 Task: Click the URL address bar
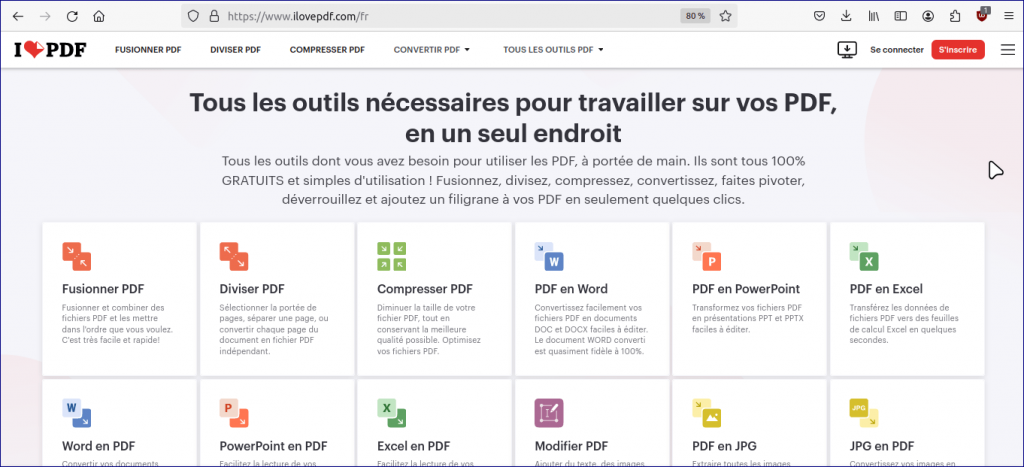(450, 16)
